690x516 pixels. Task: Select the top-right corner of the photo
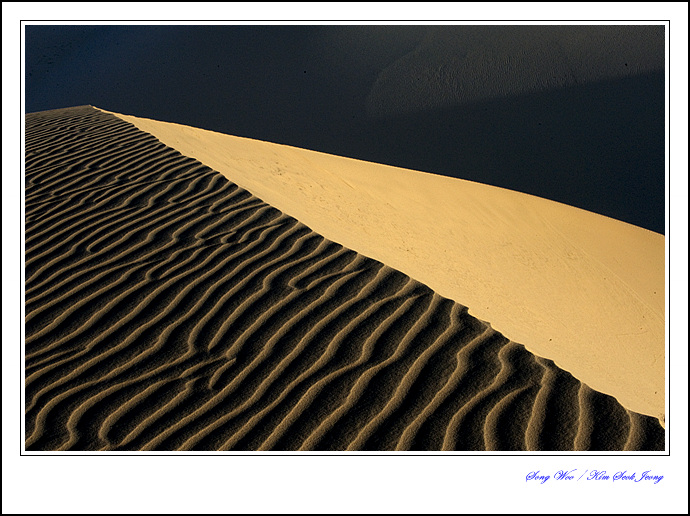[661, 28]
